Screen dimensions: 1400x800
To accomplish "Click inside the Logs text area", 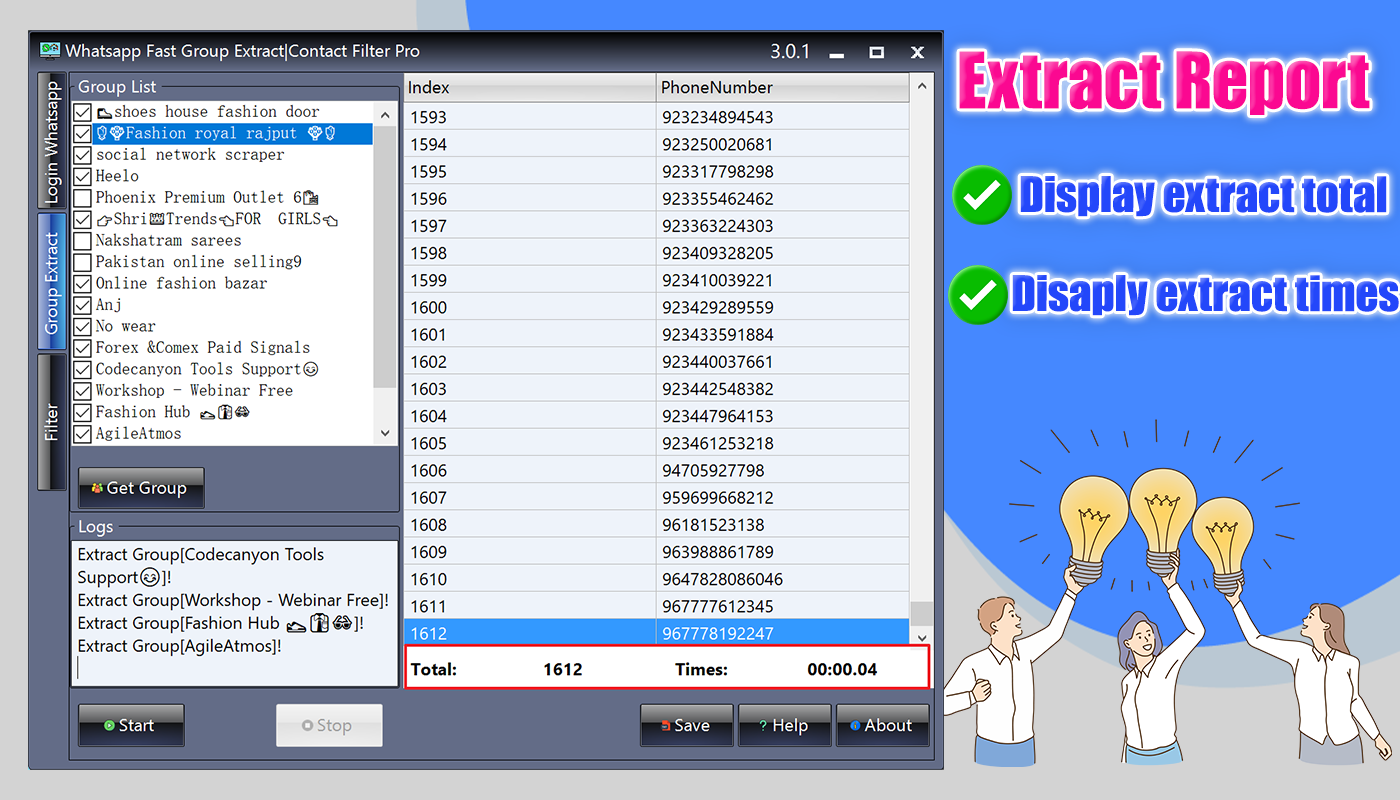I will click(x=235, y=613).
